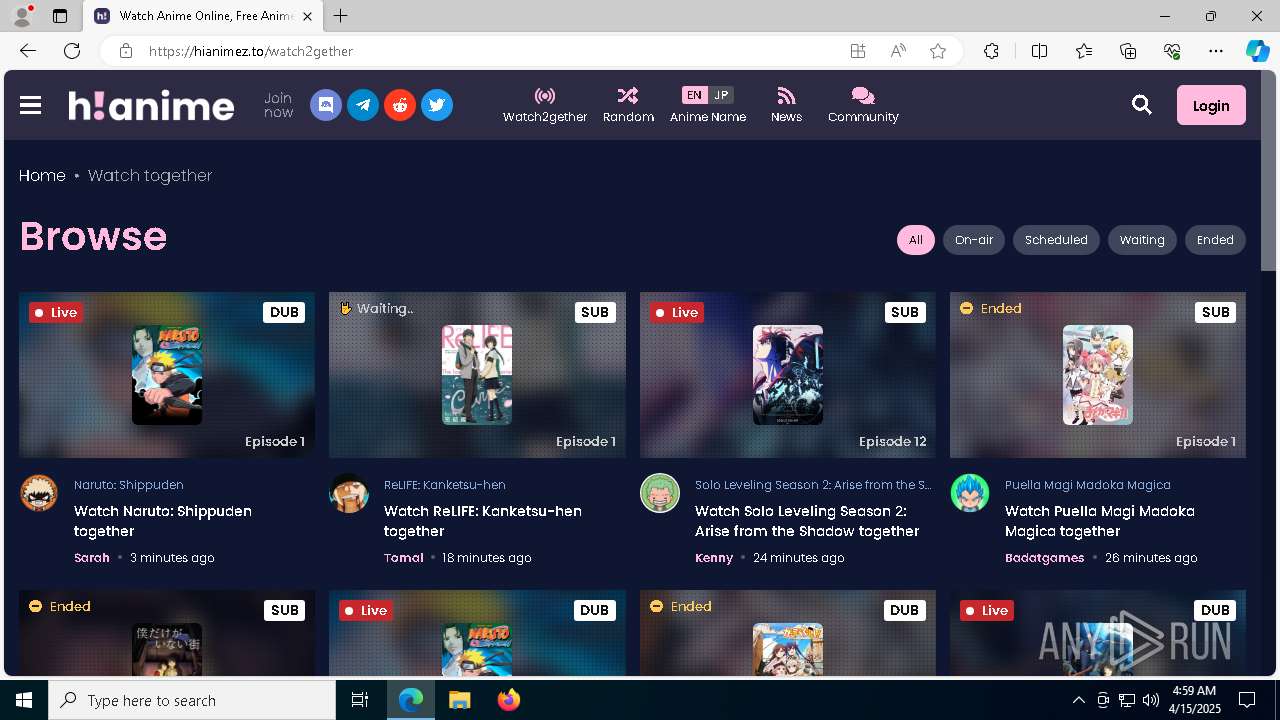Open Solo Leveling Season 2 room thumbnail
Image resolution: width=1280 pixels, height=720 pixels.
788,375
